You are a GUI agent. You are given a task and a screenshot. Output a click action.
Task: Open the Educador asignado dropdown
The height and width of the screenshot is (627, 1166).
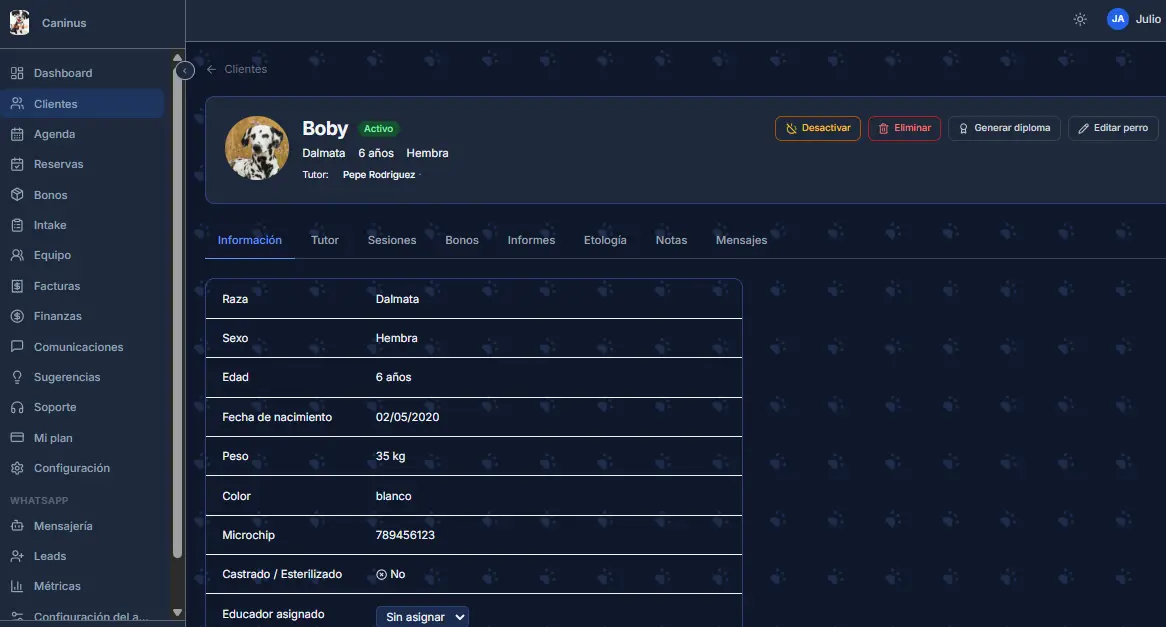point(422,617)
